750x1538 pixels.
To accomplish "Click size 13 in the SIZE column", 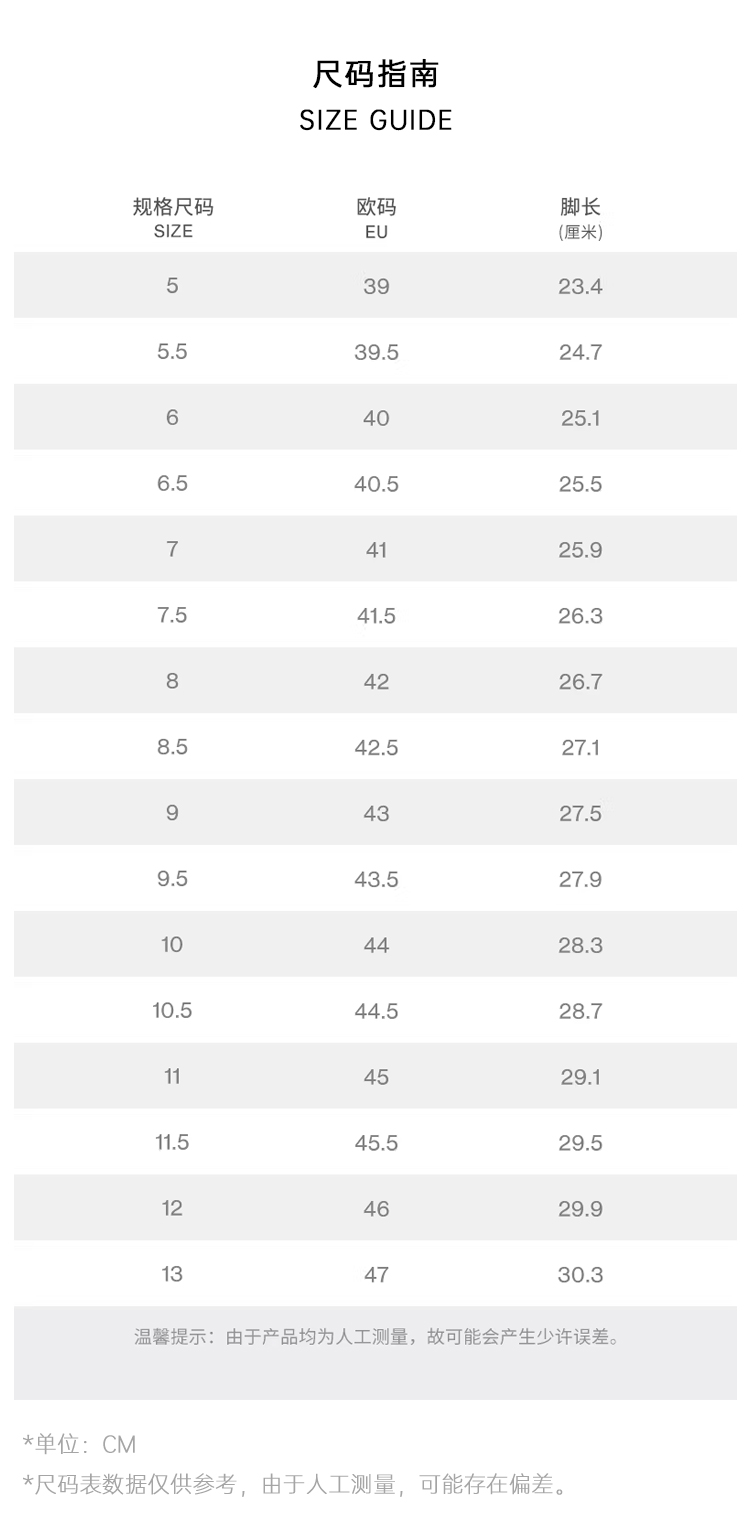I will pyautogui.click(x=172, y=1274).
